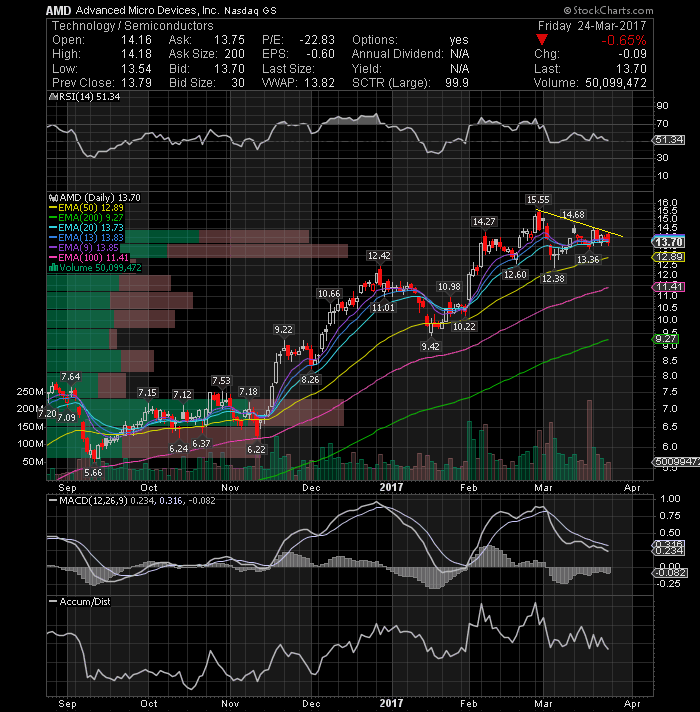
Task: Click the Bid Size value 30
Action: [238, 83]
